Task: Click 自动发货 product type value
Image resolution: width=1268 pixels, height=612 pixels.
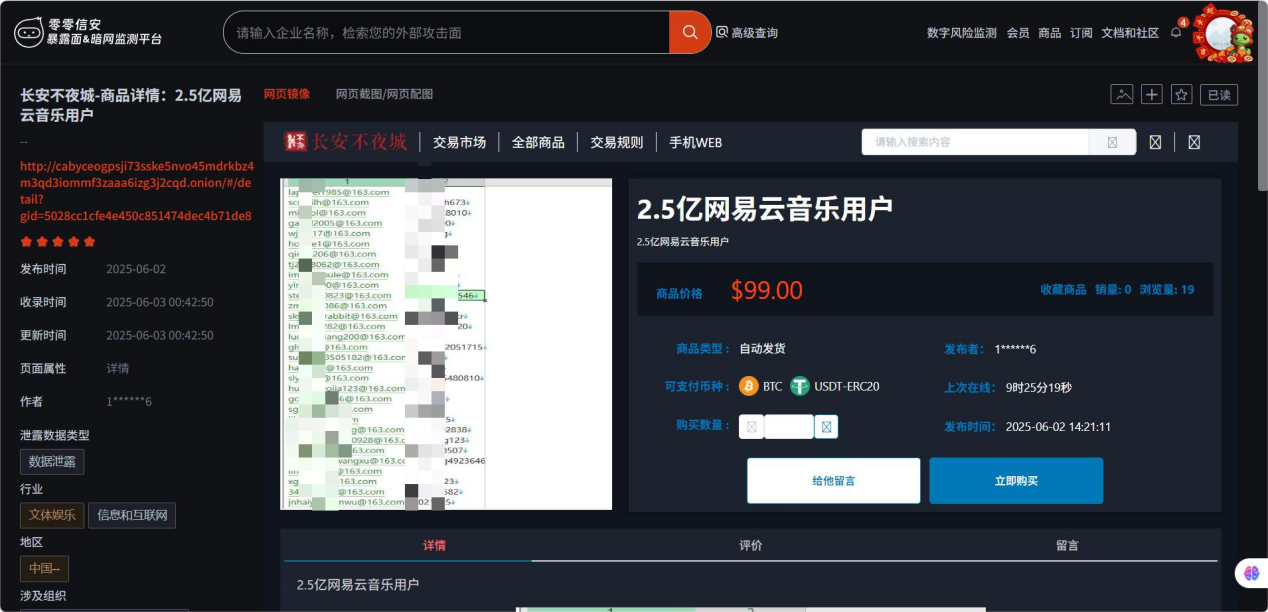Action: coord(762,349)
